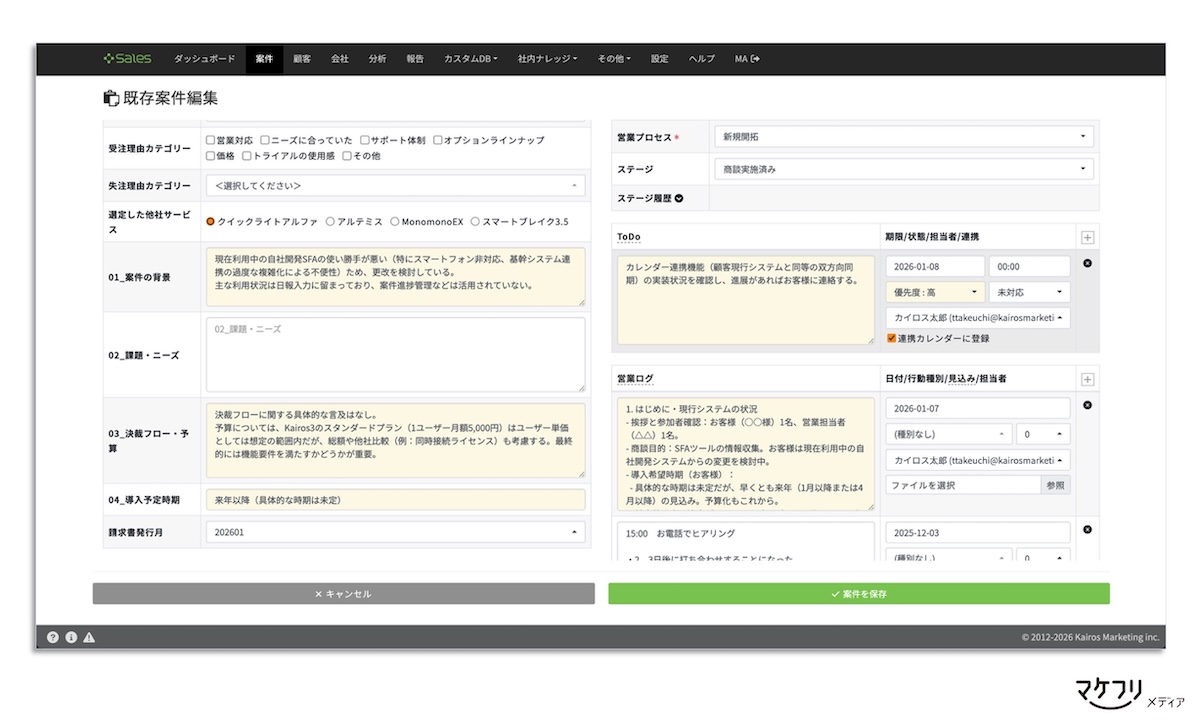Image resolution: width=1200 pixels, height=726 pixels.
Task: Open the 顧客 menu item
Action: tap(302, 59)
